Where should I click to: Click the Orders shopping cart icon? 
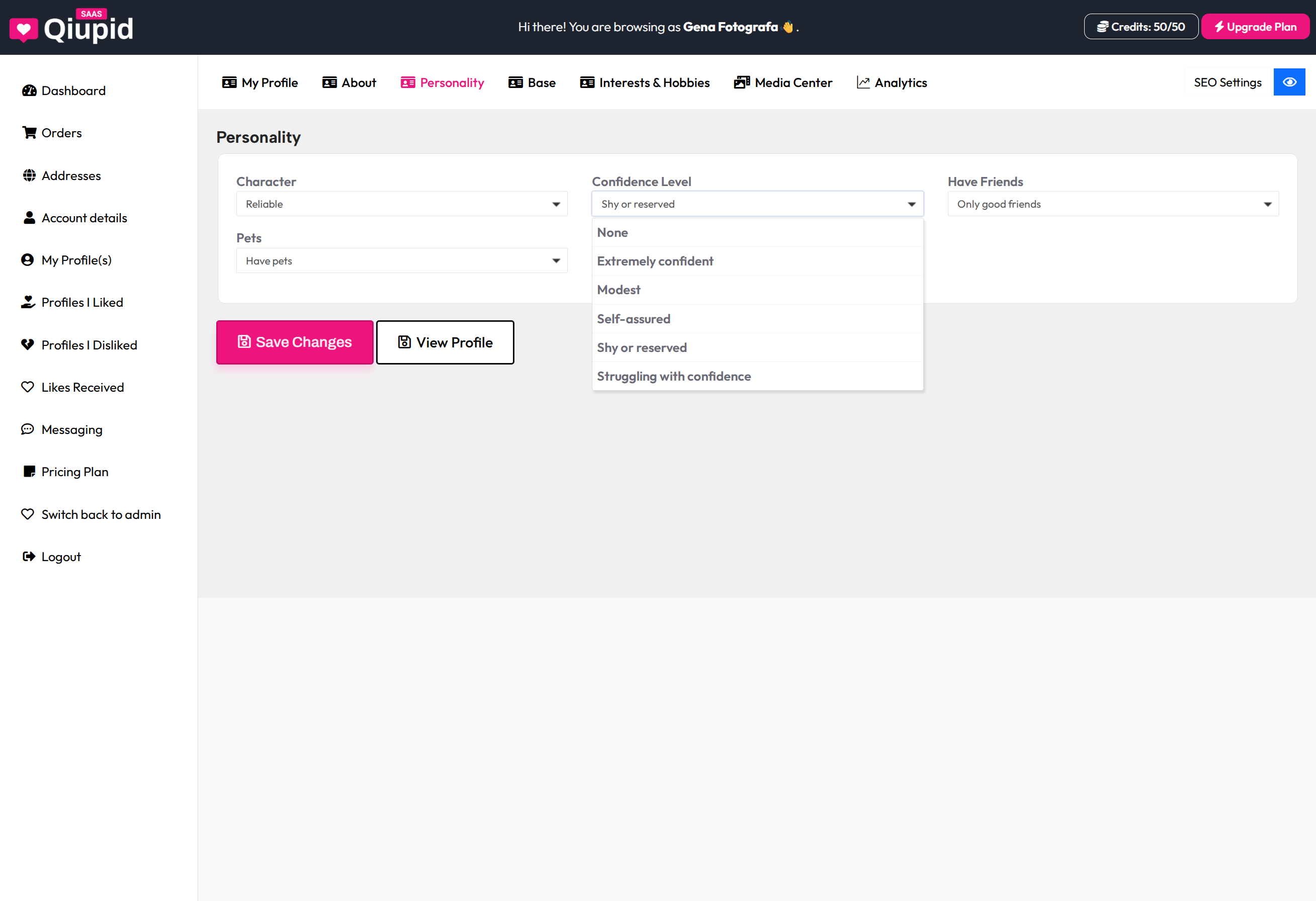(29, 133)
